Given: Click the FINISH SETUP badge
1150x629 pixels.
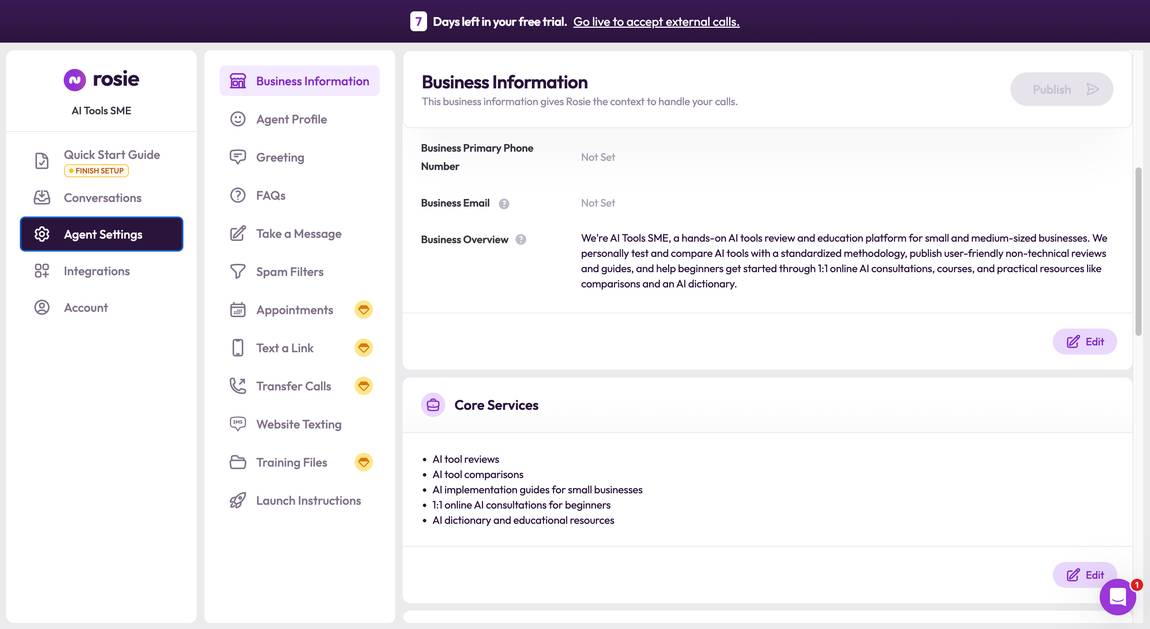Looking at the screenshot, I should point(96,171).
